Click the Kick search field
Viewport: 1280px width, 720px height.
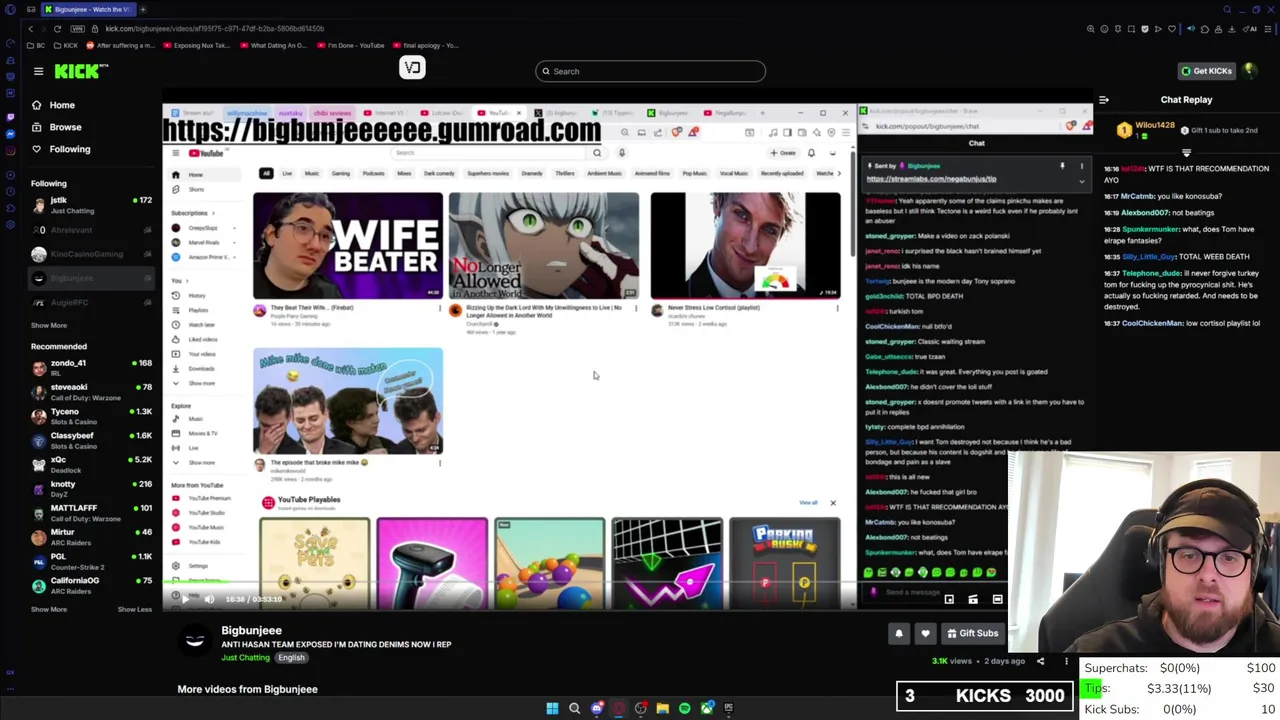point(650,71)
